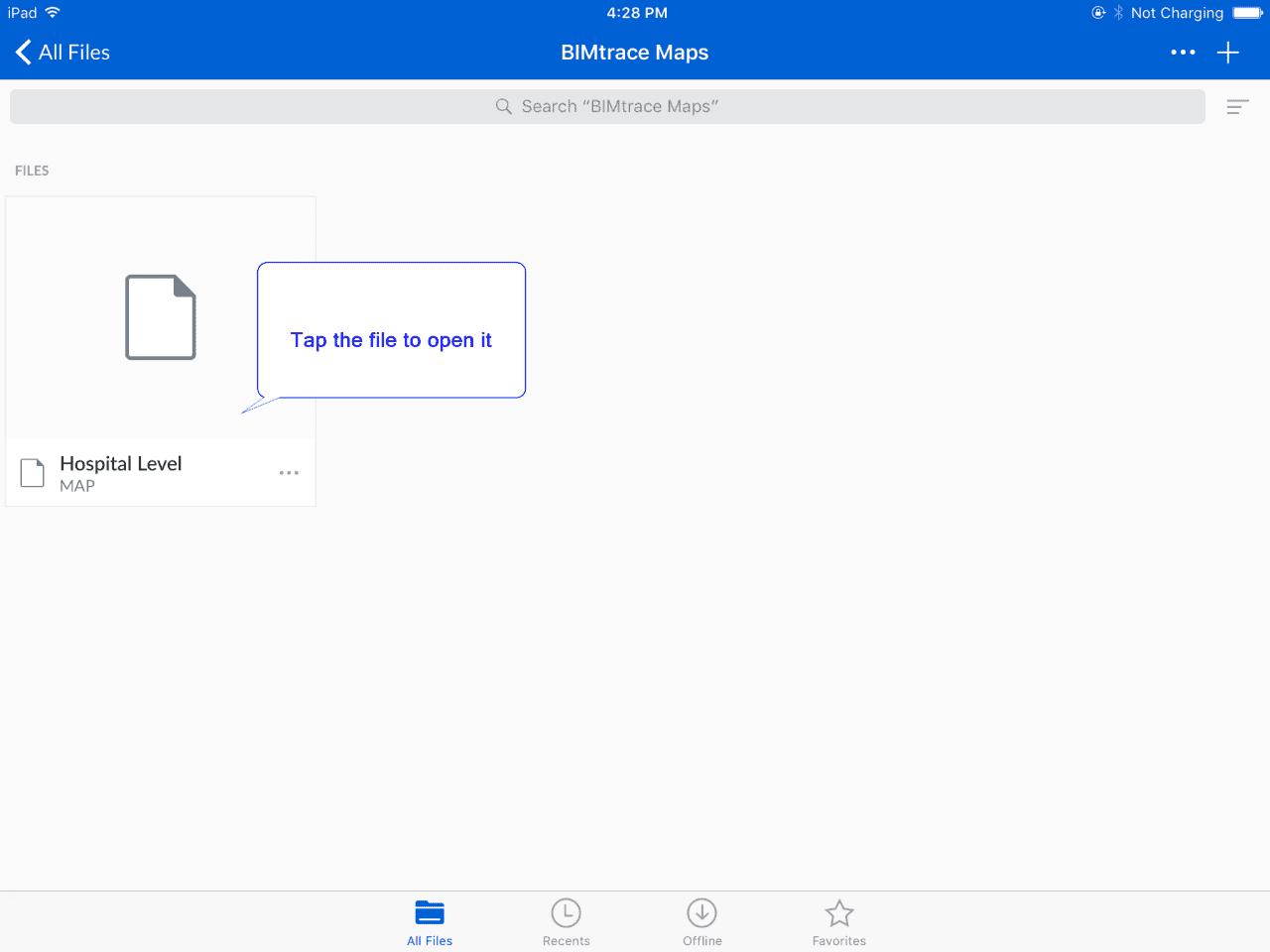Tap the MAP file type label
Screen dimensions: 1270x952
coord(77,486)
